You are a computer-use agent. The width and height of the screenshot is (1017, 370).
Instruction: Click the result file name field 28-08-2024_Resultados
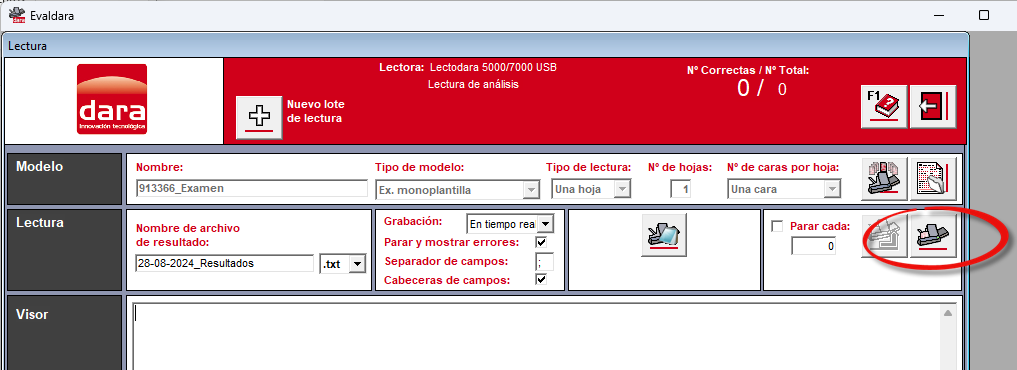pyautogui.click(x=224, y=263)
